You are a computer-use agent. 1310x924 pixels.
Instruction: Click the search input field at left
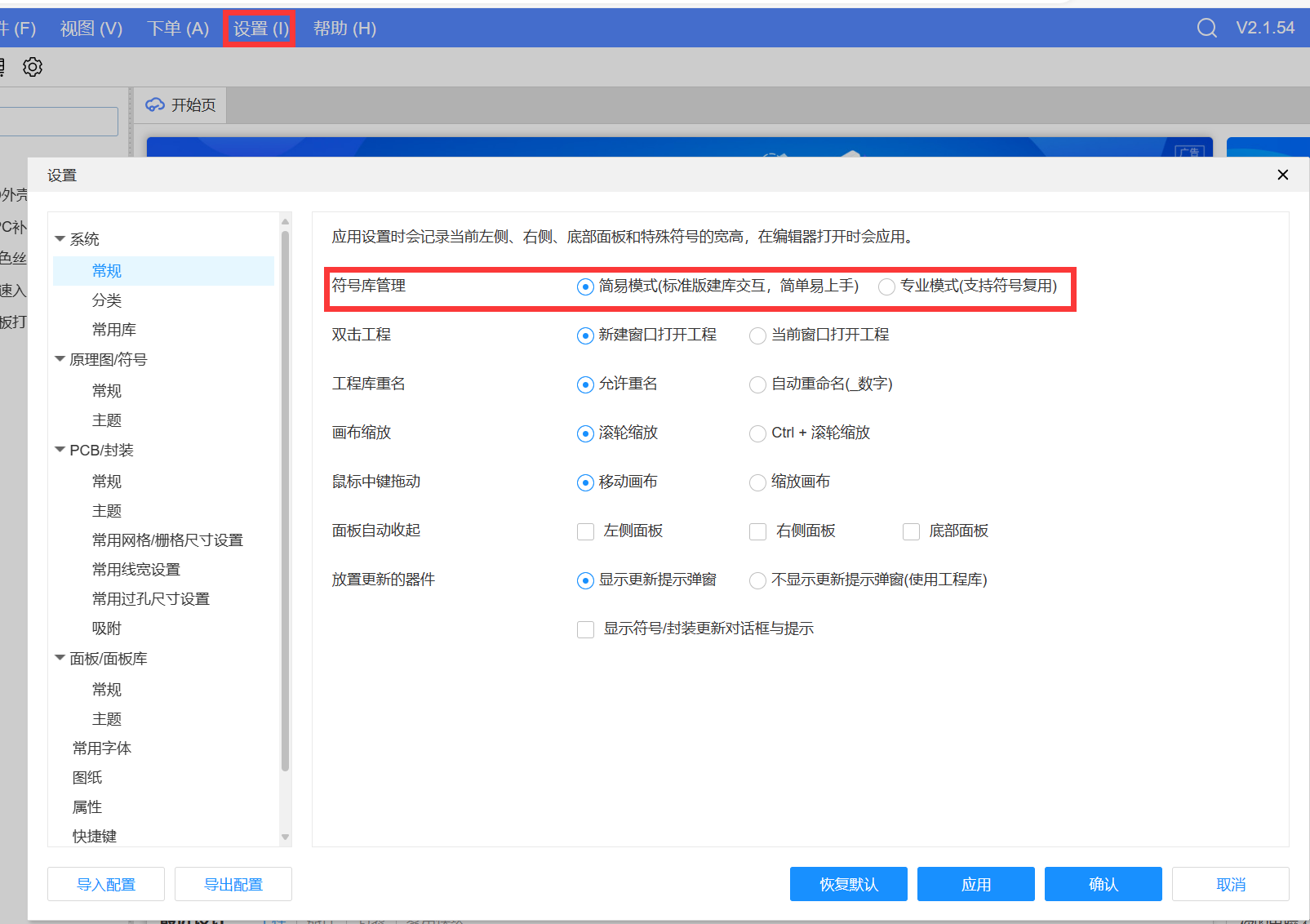(59, 122)
